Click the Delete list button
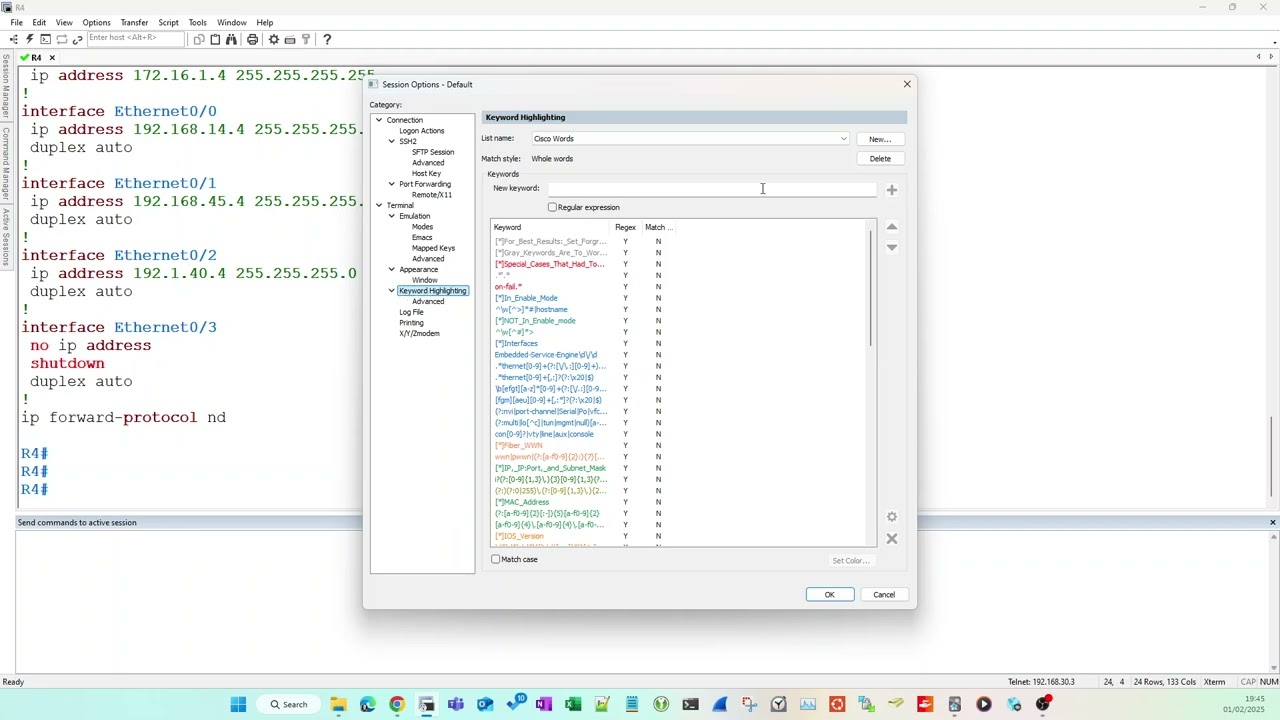1280x720 pixels. [x=880, y=159]
